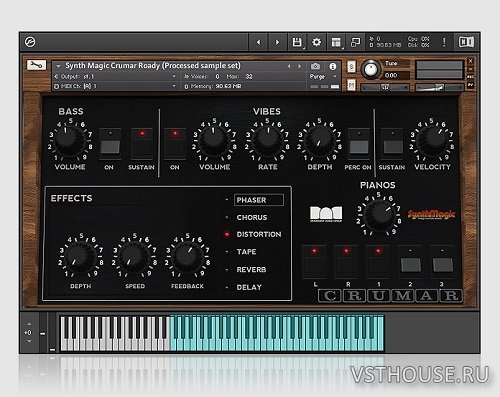This screenshot has height=397, width=500.
Task: Click the output volume slider
Action: 440,88
